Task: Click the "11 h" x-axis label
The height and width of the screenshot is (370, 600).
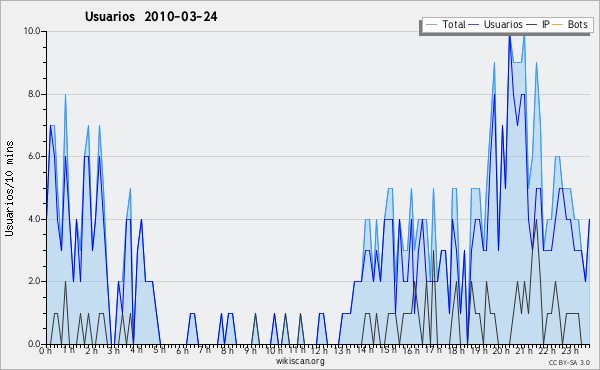Action: (x=297, y=350)
